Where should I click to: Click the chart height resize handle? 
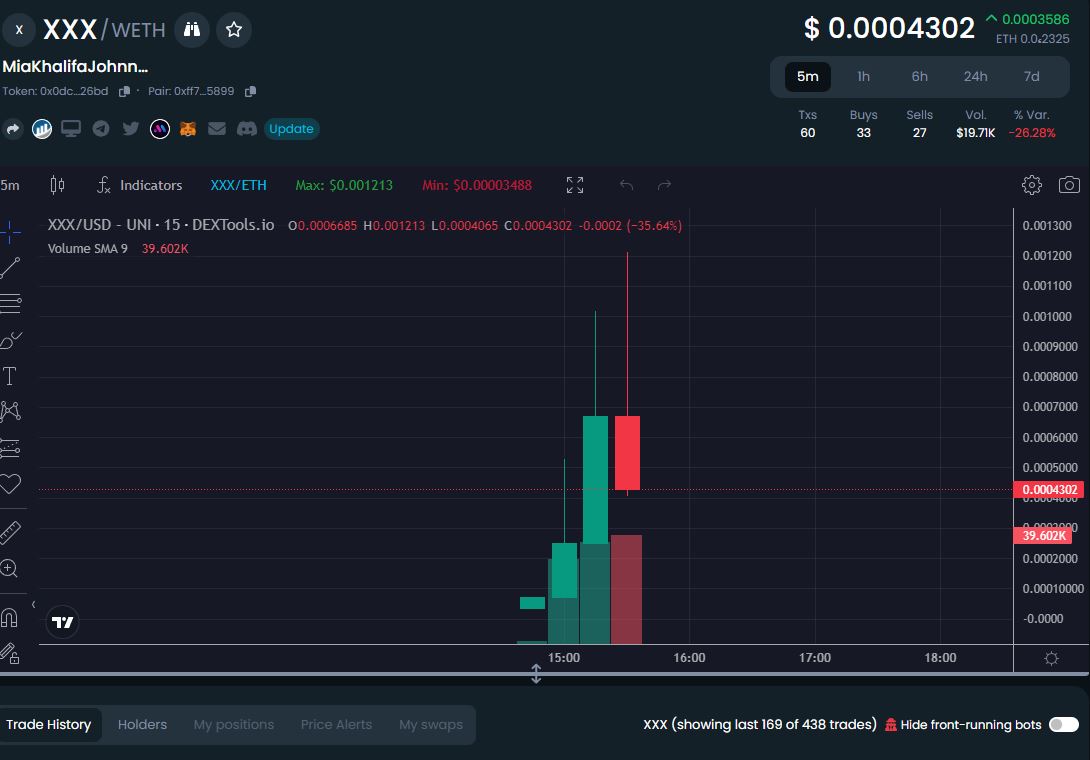click(x=536, y=674)
